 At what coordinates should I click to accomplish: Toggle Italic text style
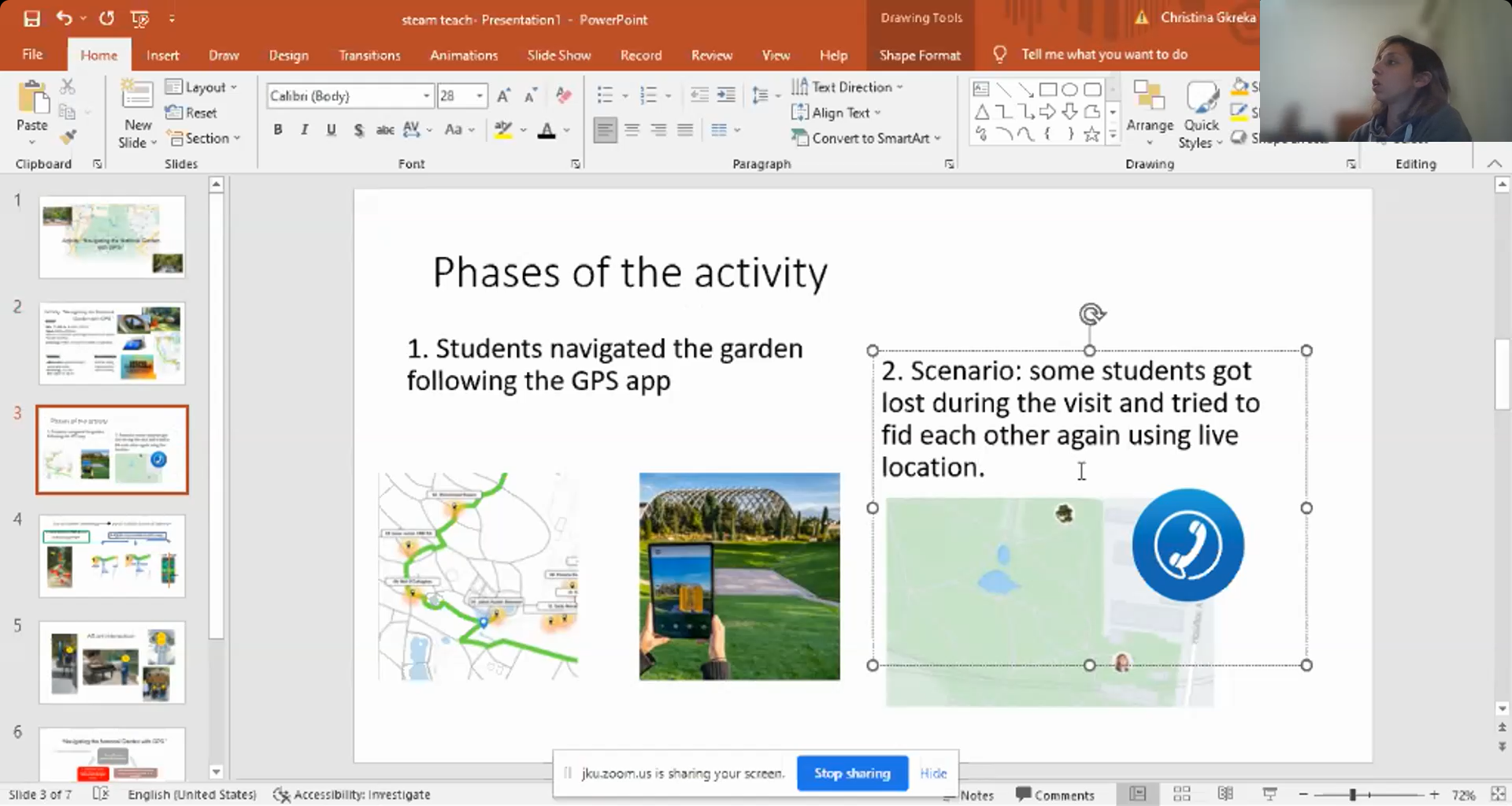[x=304, y=130]
